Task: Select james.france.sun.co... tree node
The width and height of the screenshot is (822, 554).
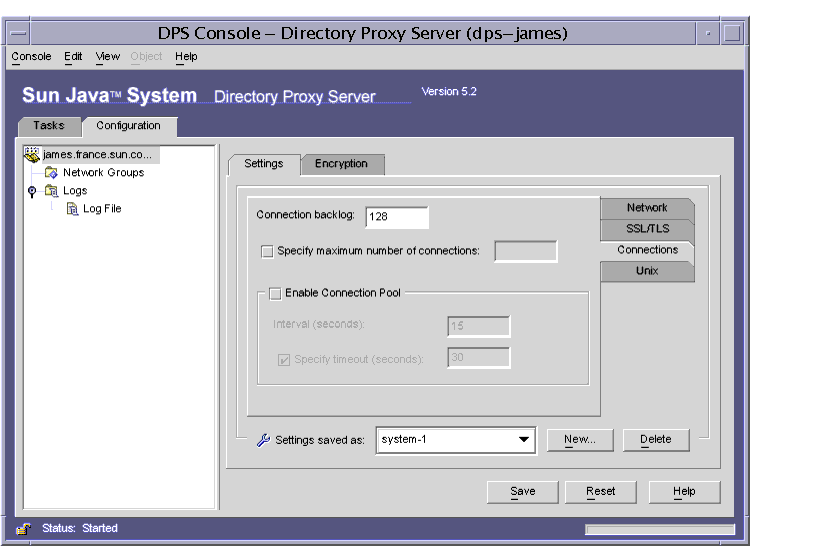Action: coord(97,155)
